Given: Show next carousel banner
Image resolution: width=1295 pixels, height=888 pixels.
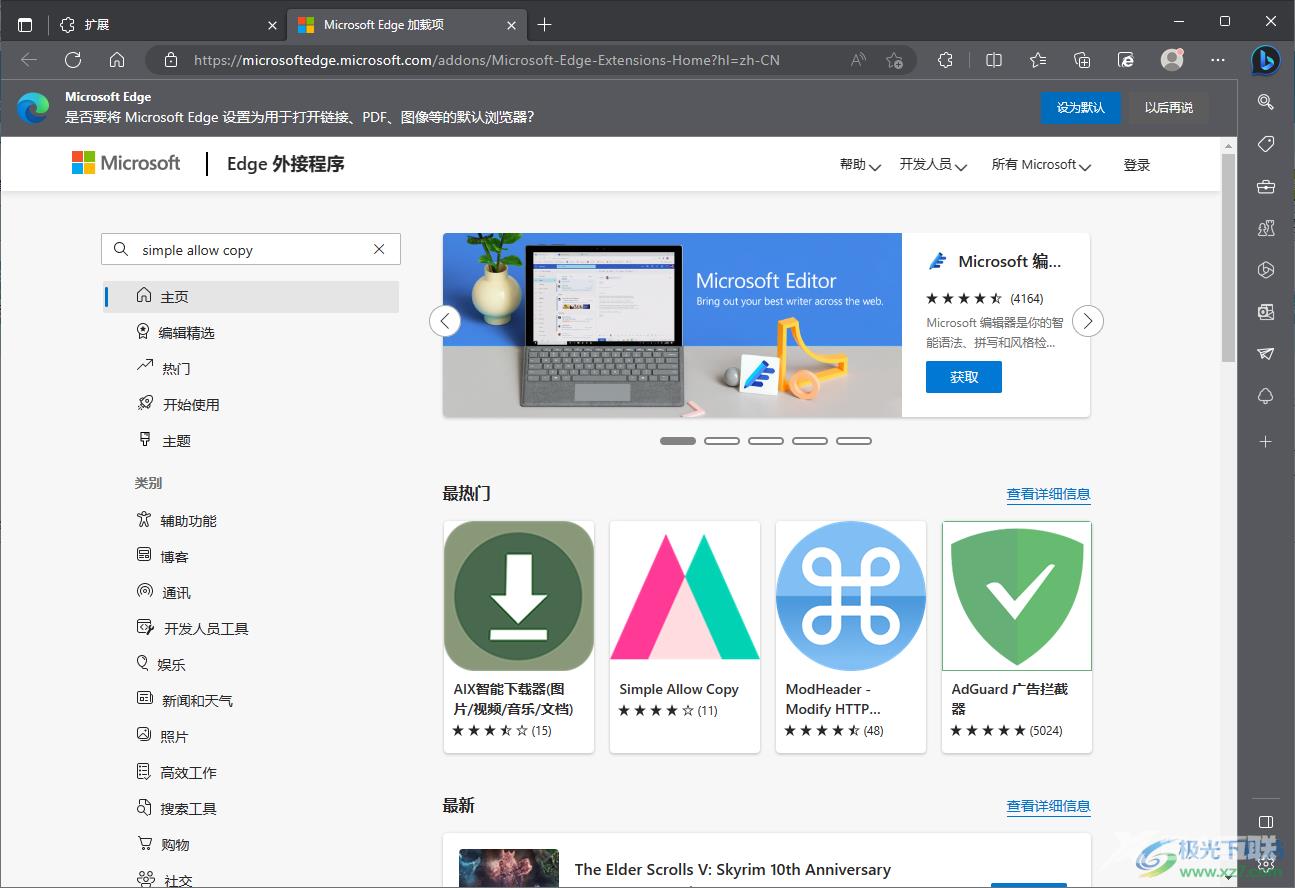Looking at the screenshot, I should click(1088, 321).
